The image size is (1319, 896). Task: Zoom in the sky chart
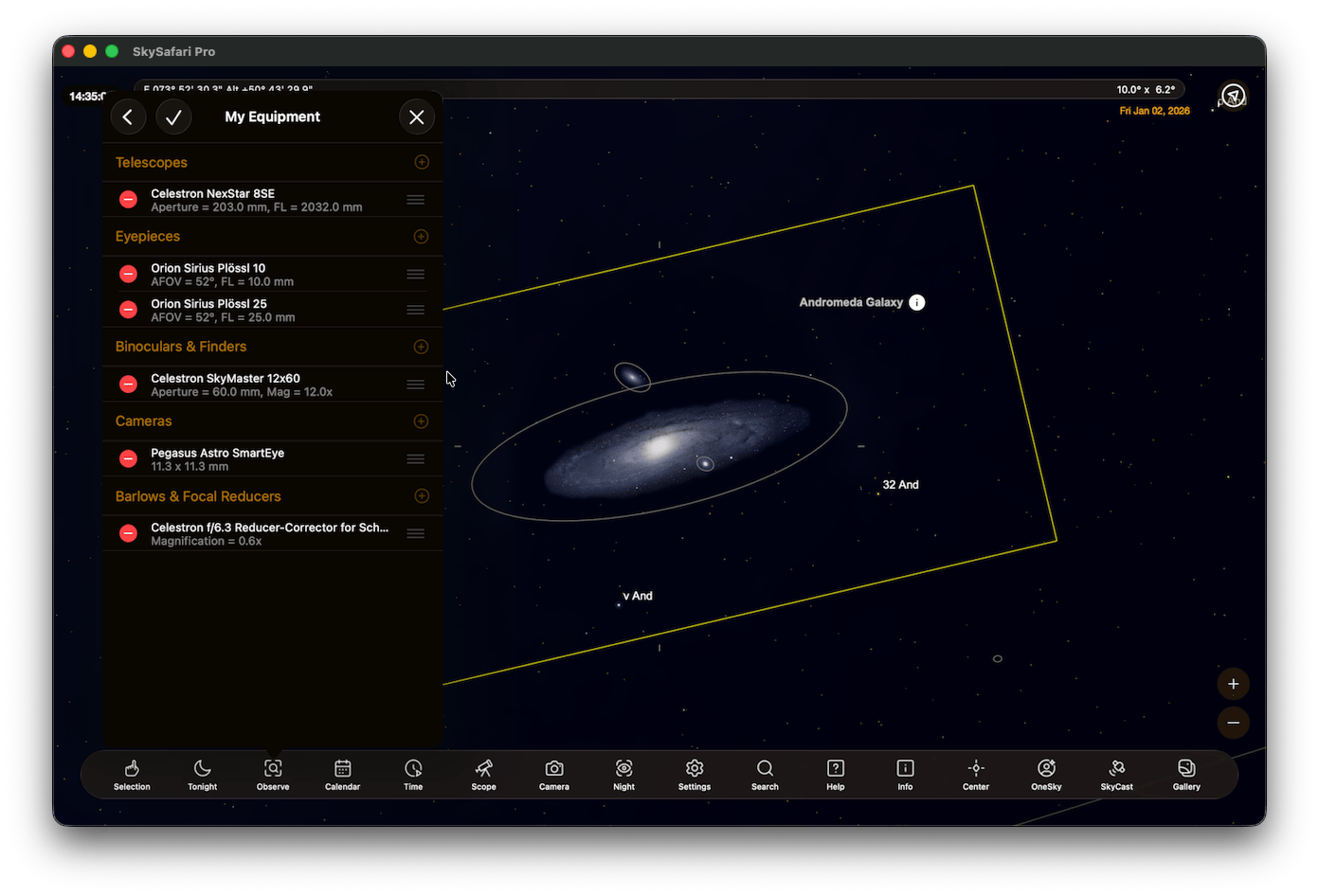coord(1234,684)
